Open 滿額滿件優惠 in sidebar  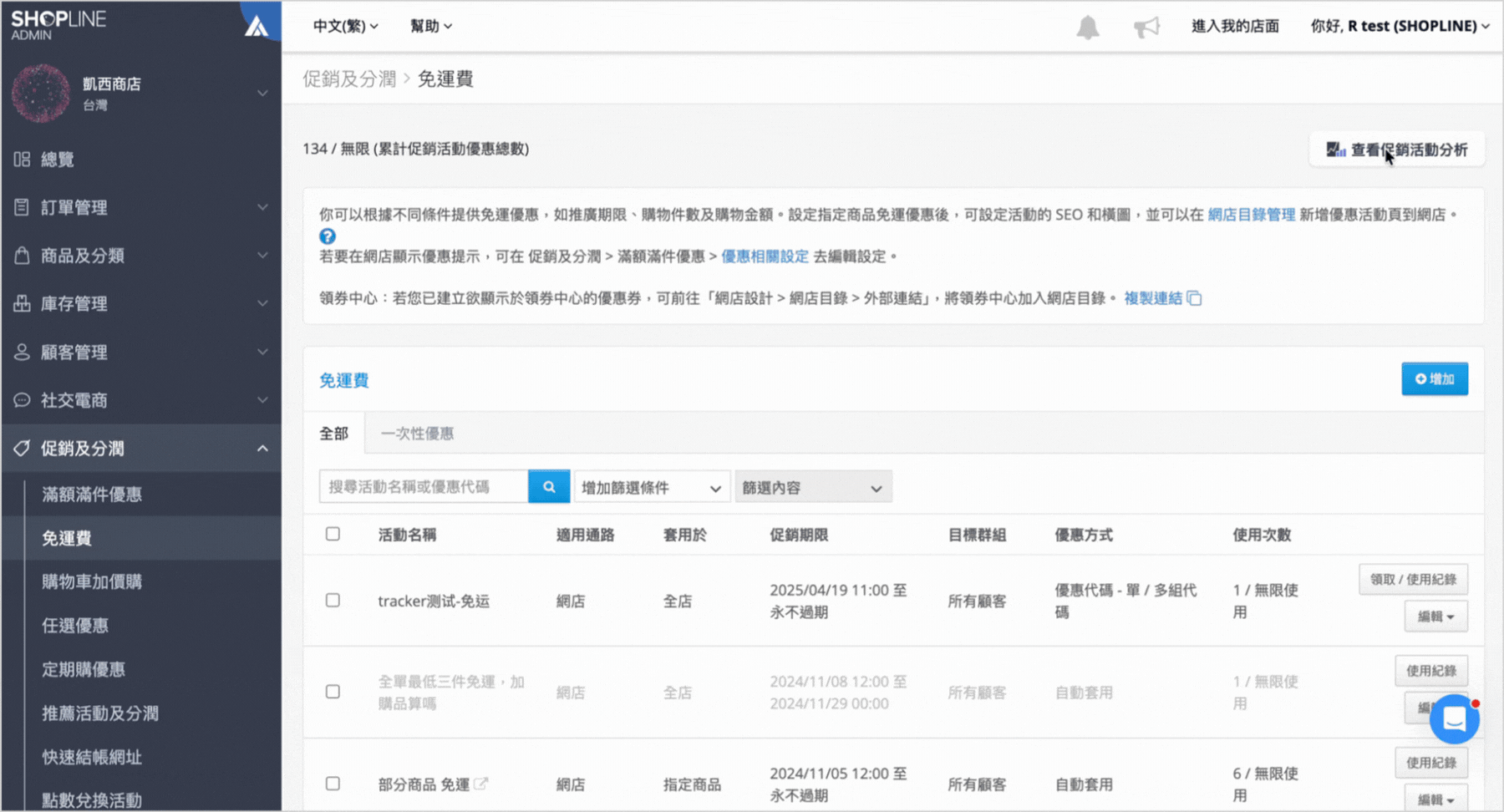point(92,495)
